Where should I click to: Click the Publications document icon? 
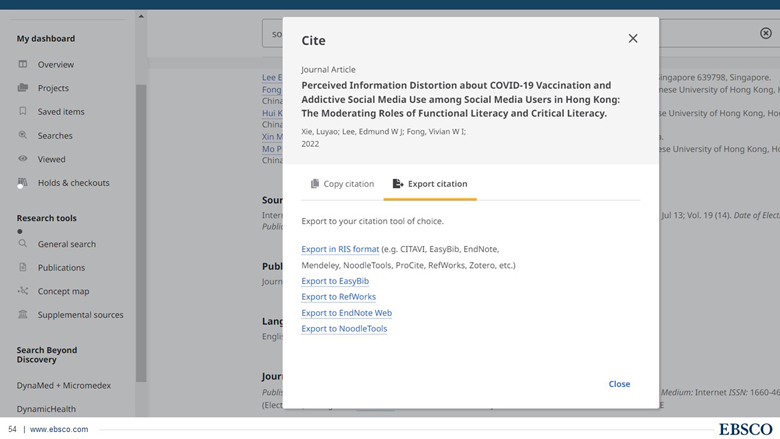coord(23,267)
